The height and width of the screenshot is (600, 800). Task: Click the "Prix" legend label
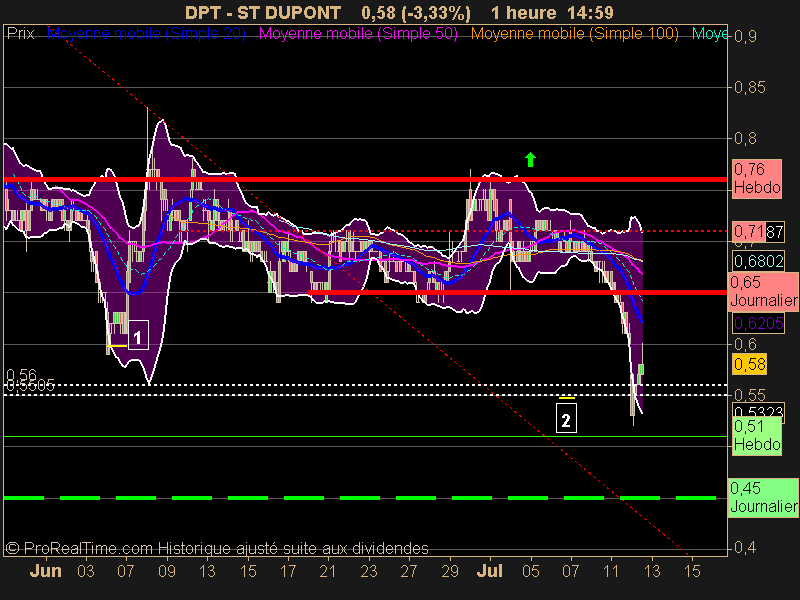tap(20, 34)
